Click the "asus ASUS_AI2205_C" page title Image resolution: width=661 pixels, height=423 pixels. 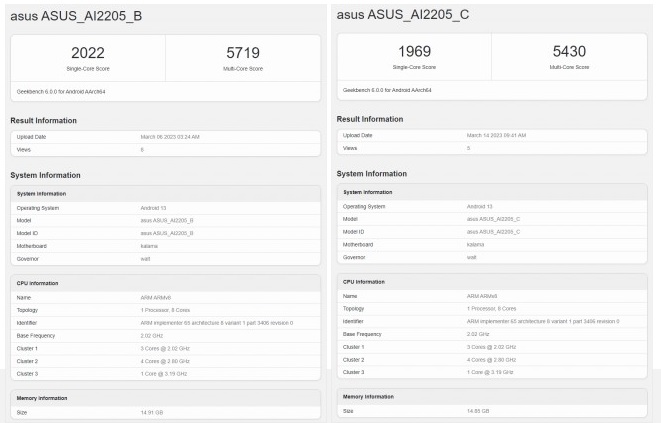[403, 14]
